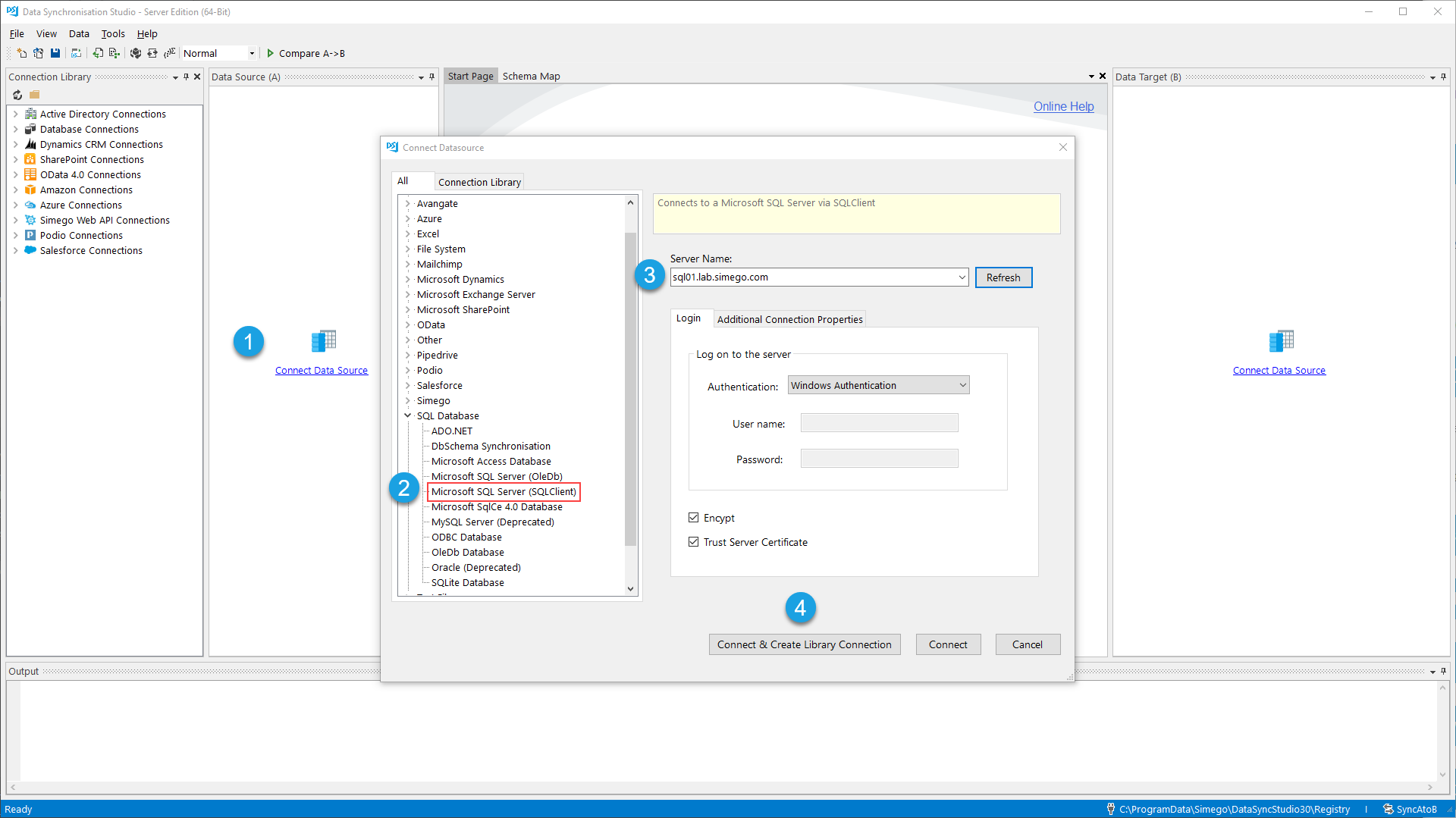1456x818 pixels.
Task: Click the Salesforce Connections cloud icon
Action: coord(30,250)
